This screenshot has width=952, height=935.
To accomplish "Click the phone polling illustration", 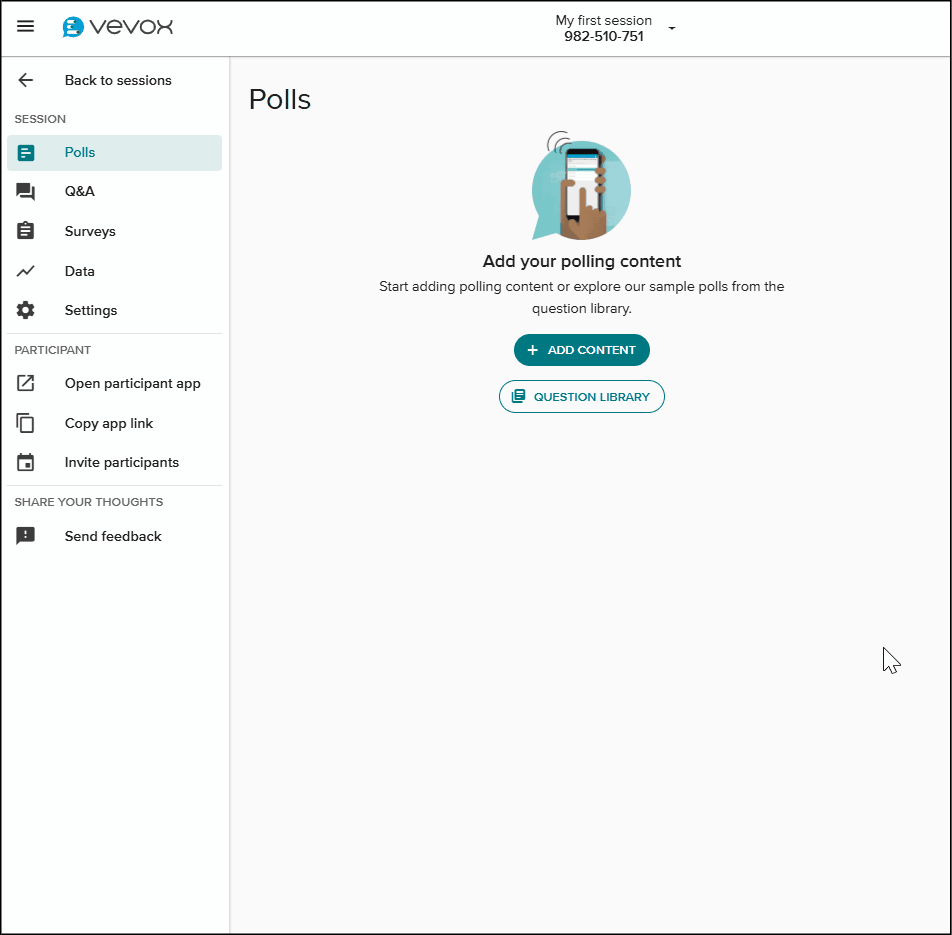I will 581,189.
